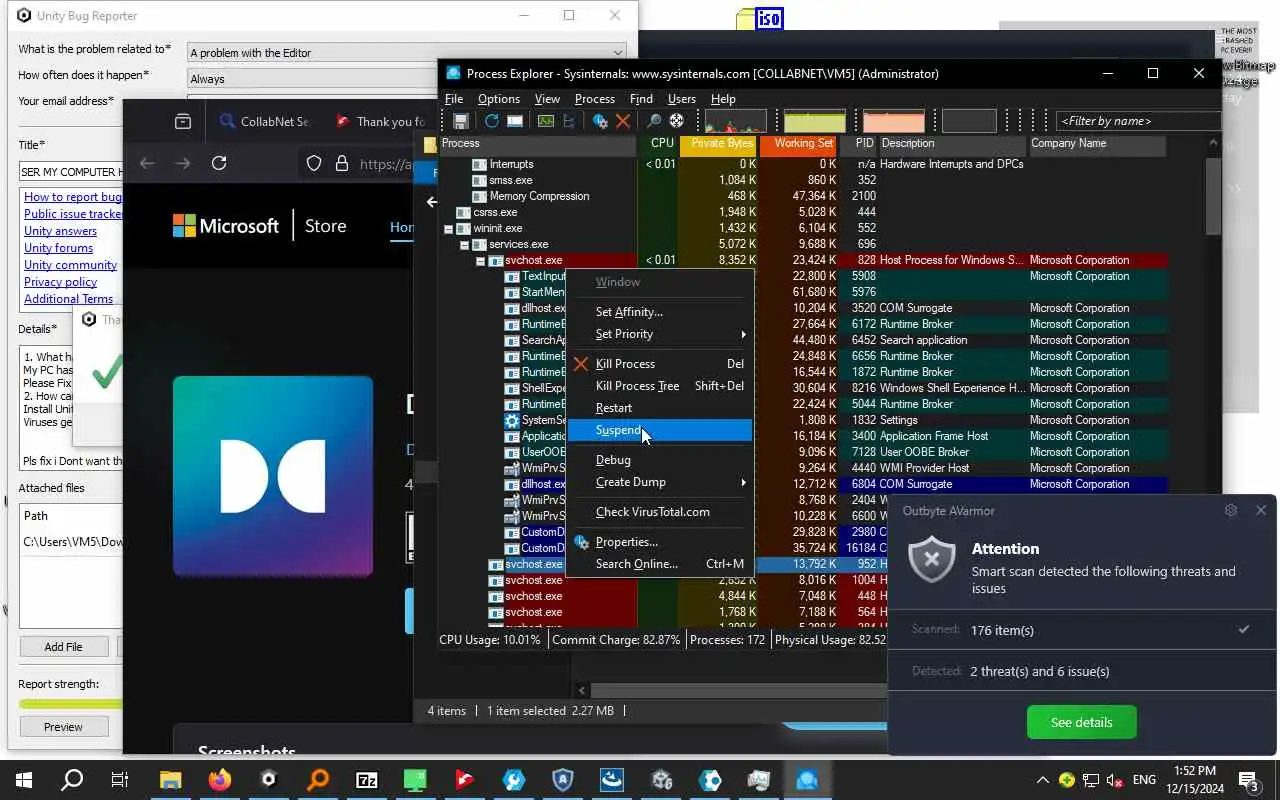The height and width of the screenshot is (800, 1280).
Task: Open Privacy policy link
Action: coord(60,282)
